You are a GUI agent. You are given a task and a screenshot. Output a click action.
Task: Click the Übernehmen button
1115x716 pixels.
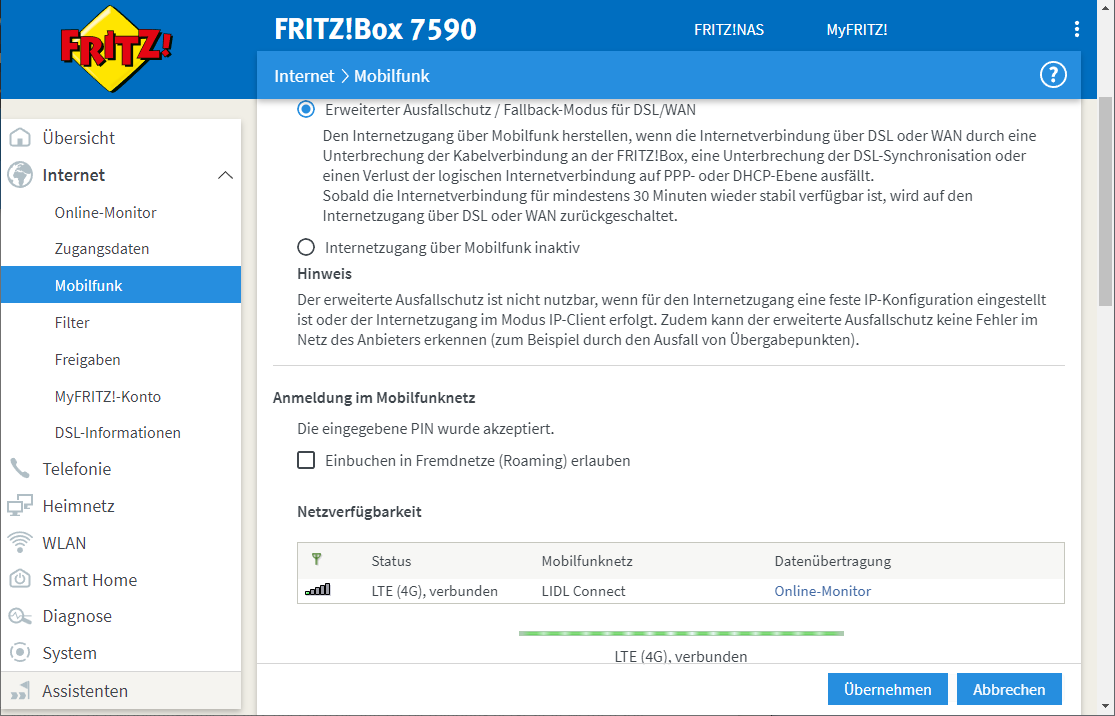coord(887,689)
